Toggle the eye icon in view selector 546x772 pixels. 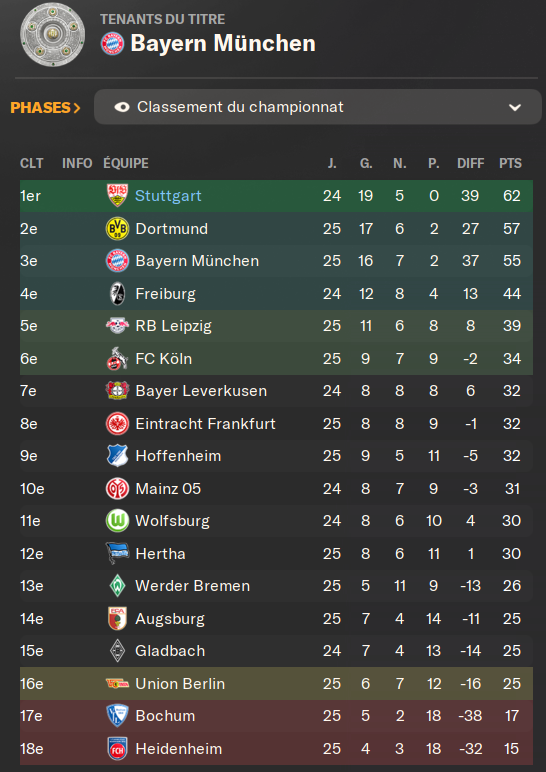click(122, 107)
